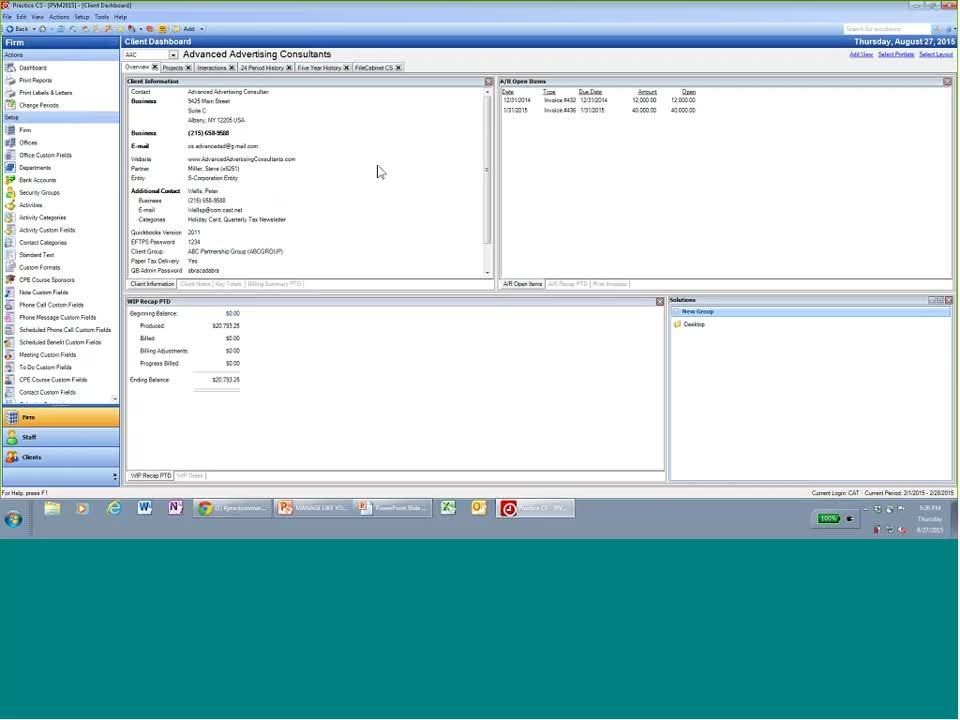Screen dimensions: 960x720
Task: Collapse the New Group in Solutions
Action: click(676, 312)
